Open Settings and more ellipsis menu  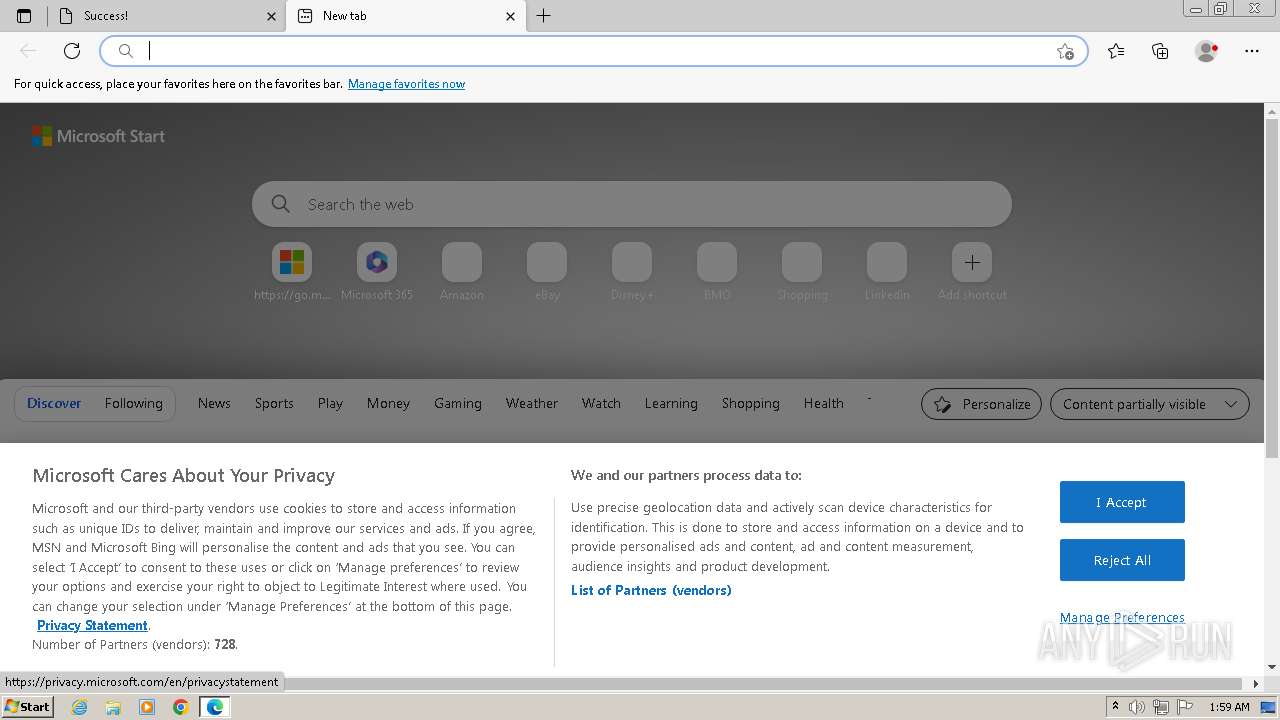pyautogui.click(x=1252, y=51)
